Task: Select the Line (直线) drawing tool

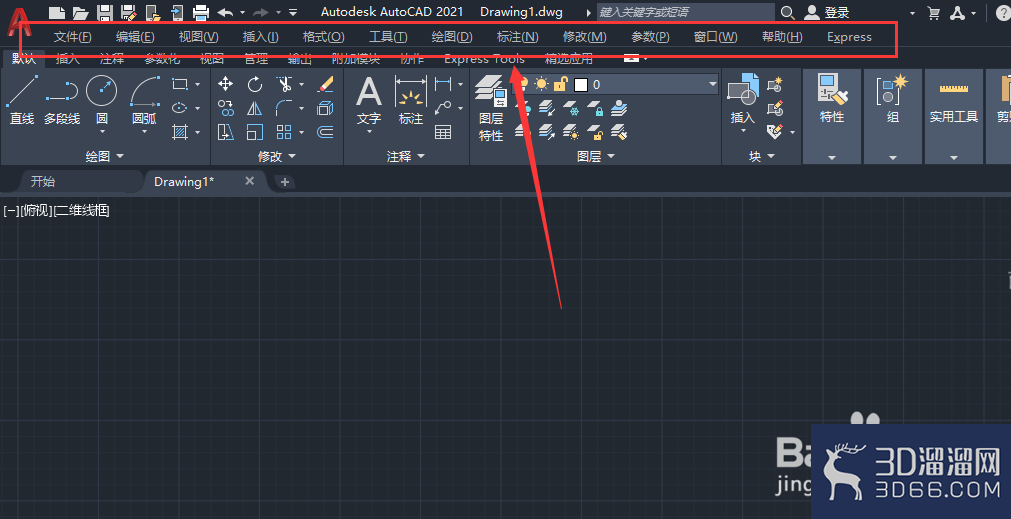Action: 21,100
